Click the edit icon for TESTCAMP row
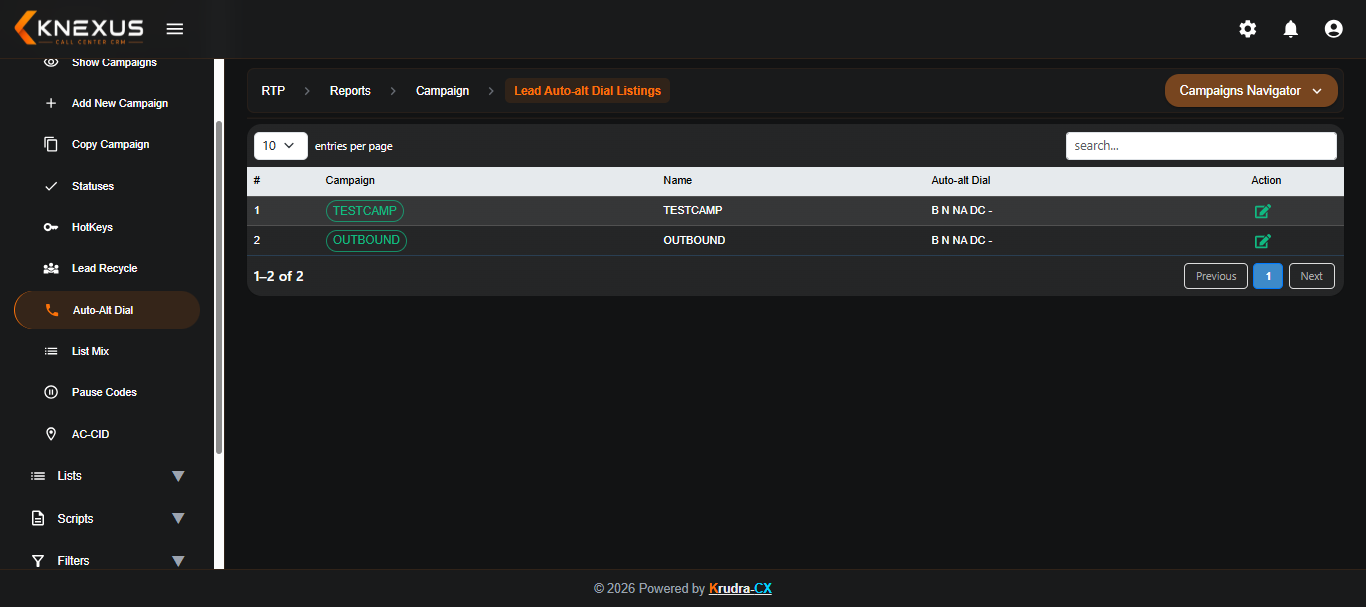This screenshot has width=1366, height=607. pyautogui.click(x=1263, y=211)
